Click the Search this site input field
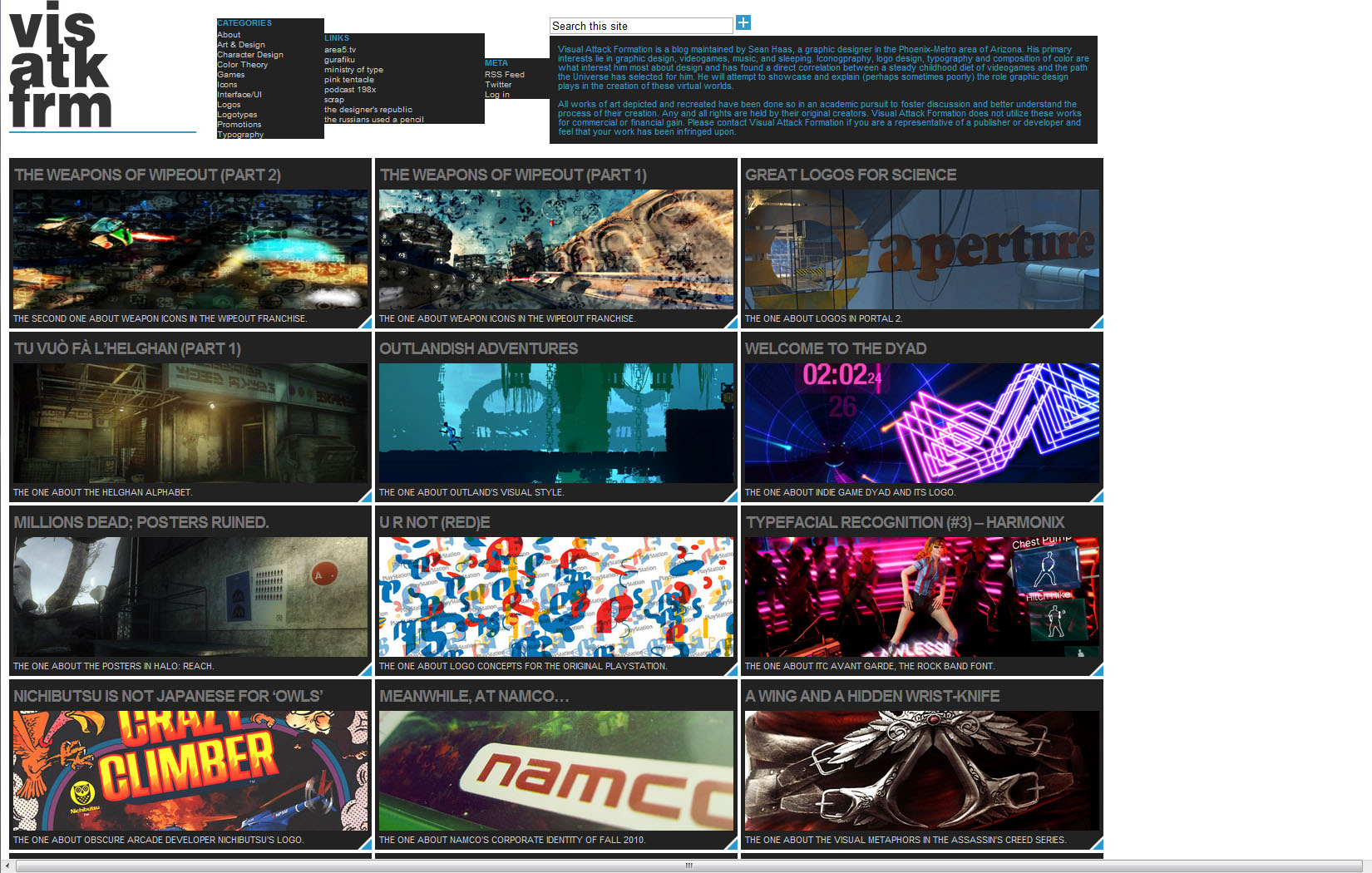1372x873 pixels. click(640, 26)
